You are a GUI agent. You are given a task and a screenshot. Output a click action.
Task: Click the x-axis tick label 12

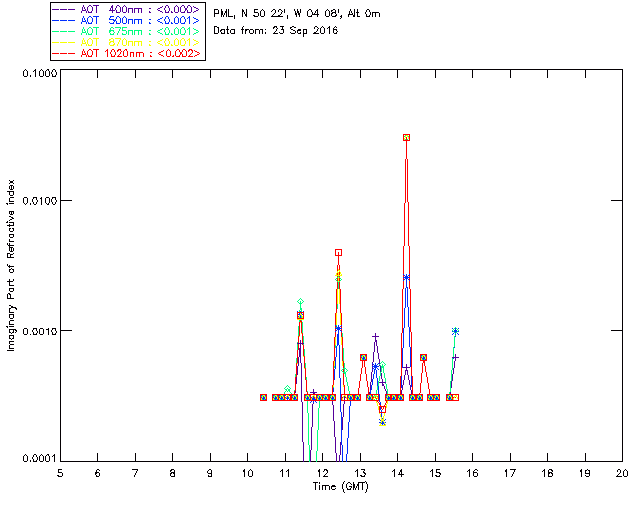click(x=323, y=473)
